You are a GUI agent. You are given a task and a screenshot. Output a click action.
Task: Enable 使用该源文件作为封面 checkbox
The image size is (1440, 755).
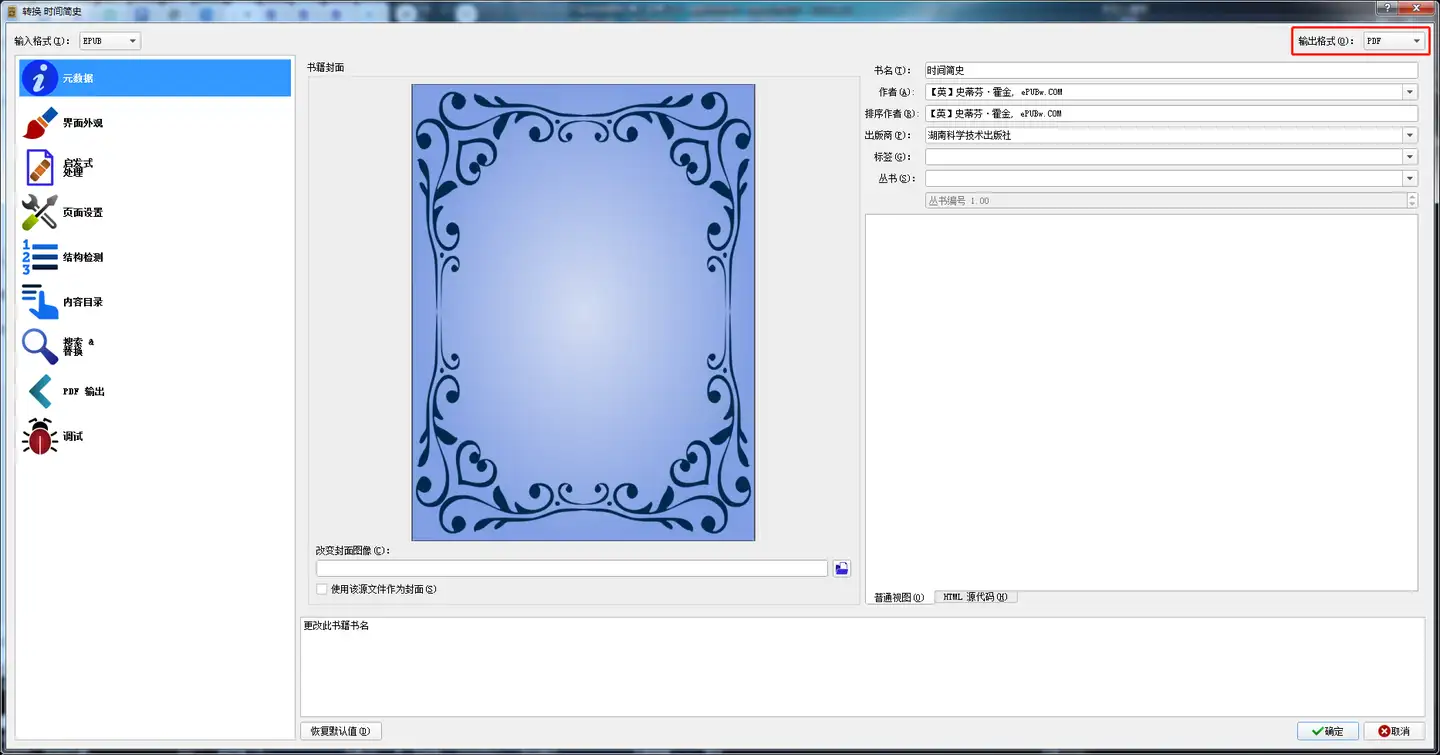tap(322, 589)
